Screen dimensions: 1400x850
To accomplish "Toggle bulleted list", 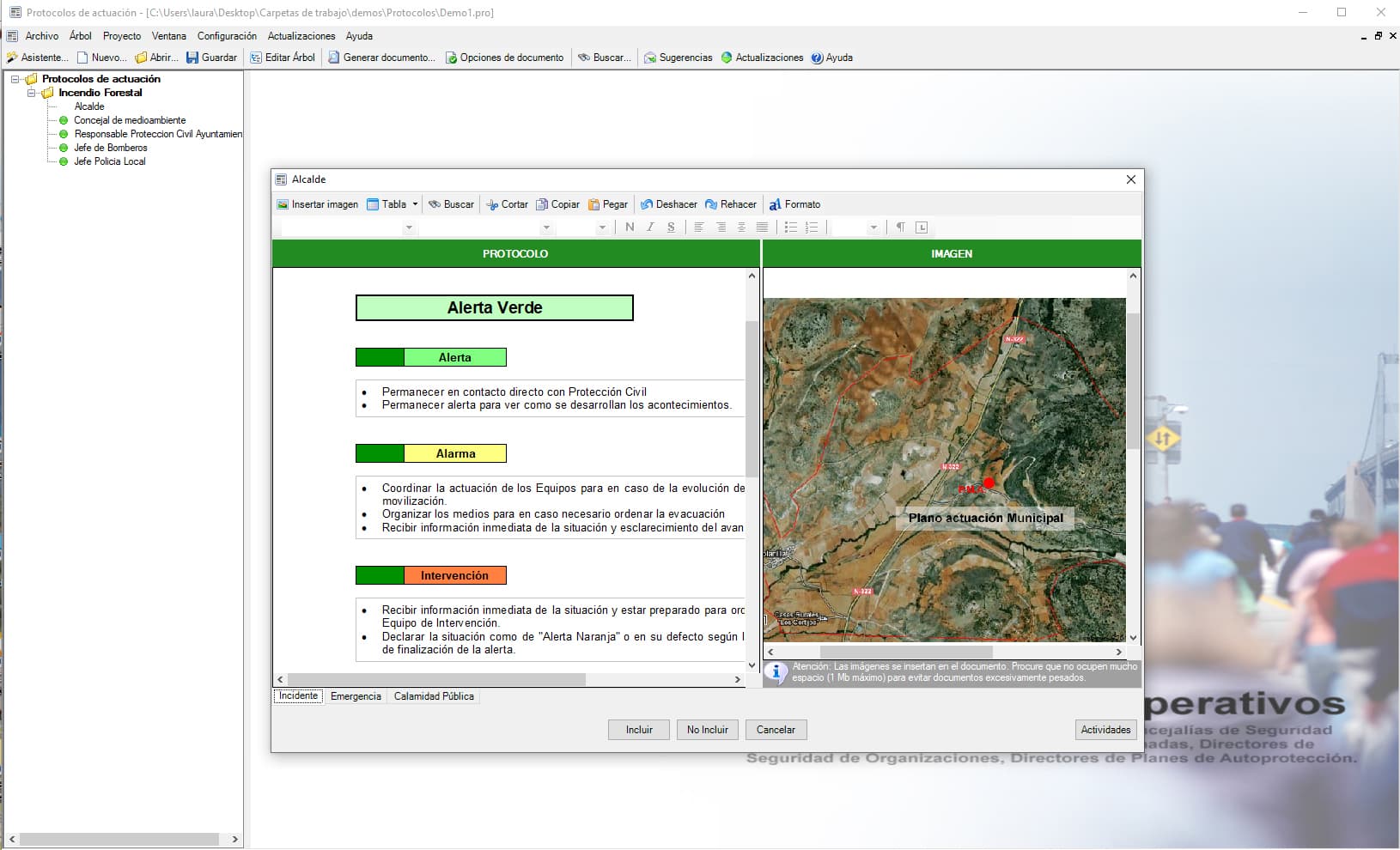I will (791, 228).
